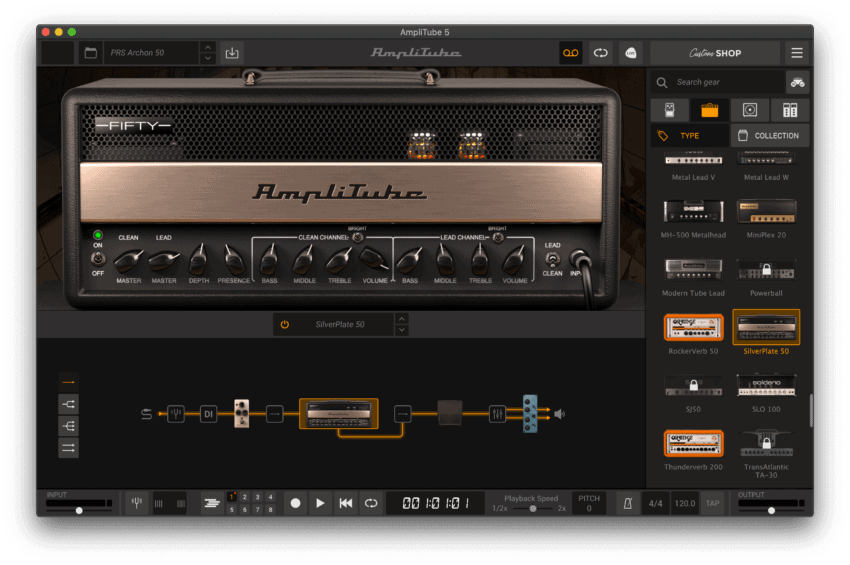Toggle the metronome icon

click(628, 504)
